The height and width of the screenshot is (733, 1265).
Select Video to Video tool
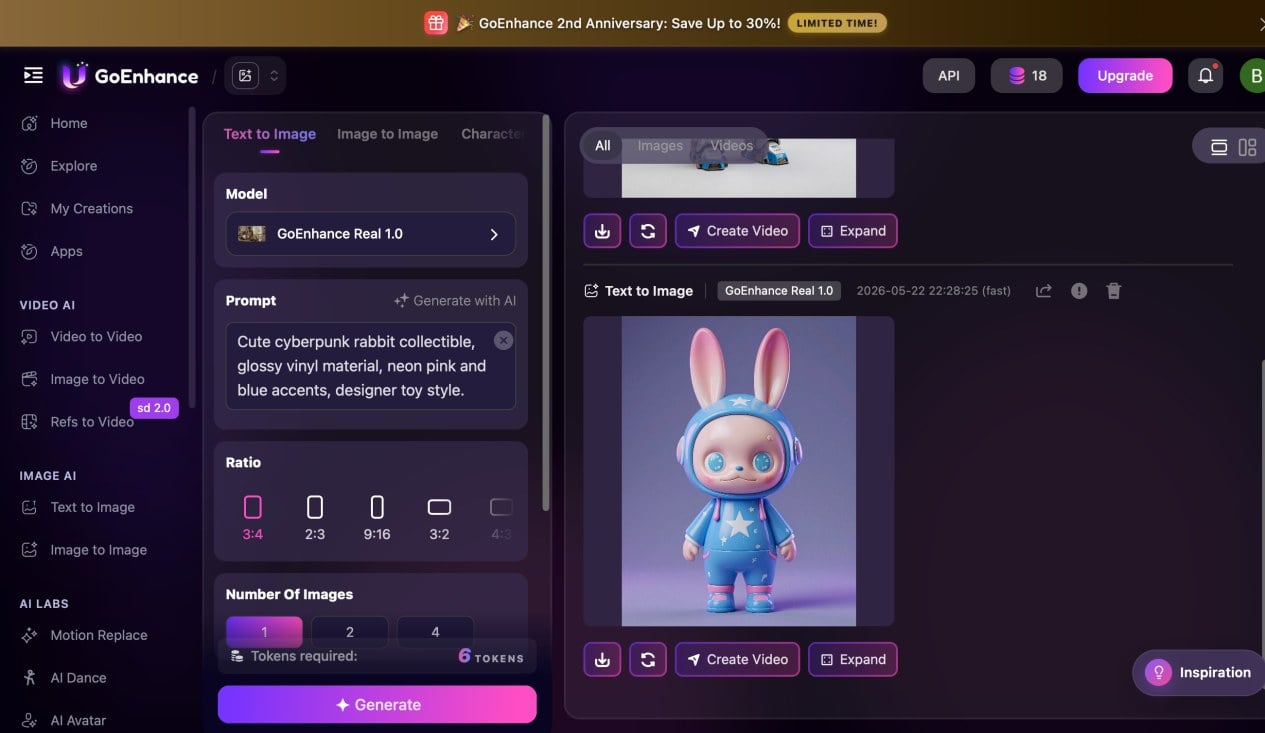click(96, 336)
